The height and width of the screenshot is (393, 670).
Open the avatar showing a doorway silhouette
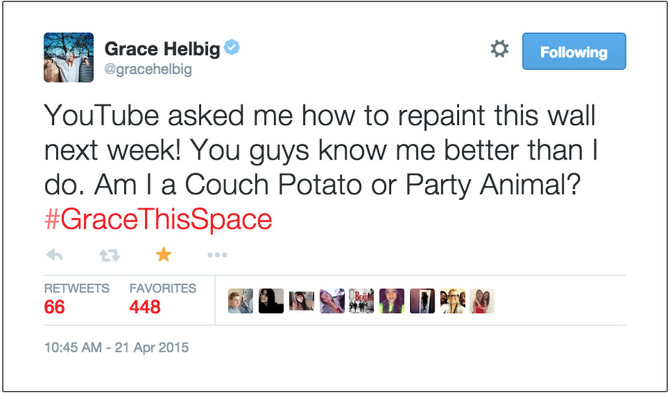point(423,301)
